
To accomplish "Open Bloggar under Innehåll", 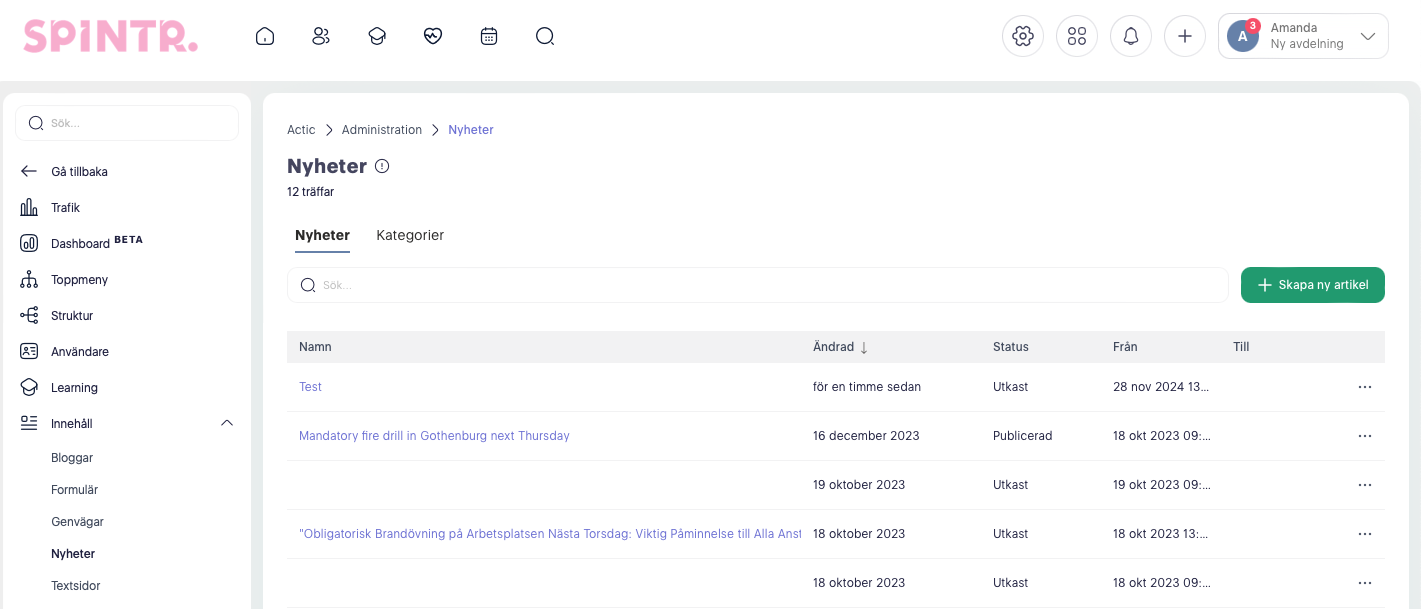I will point(72,458).
